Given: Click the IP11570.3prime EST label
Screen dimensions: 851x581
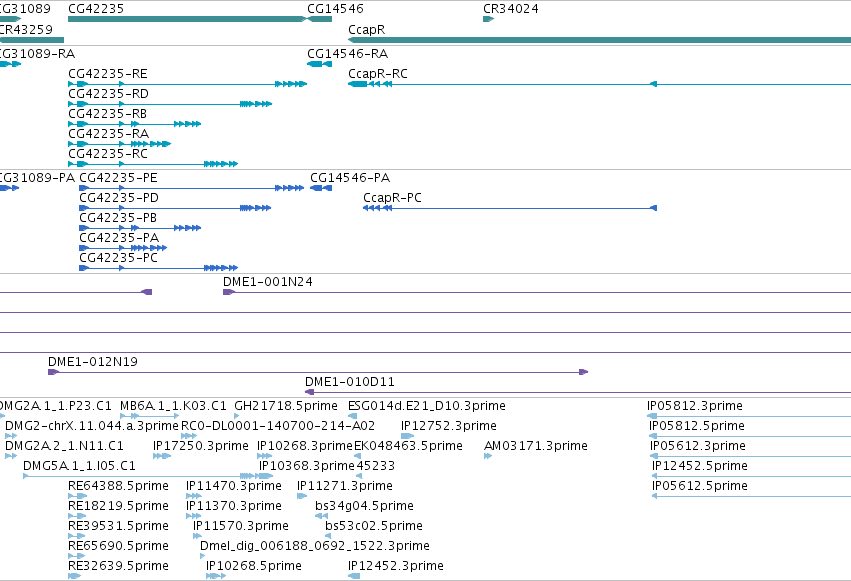Looking at the screenshot, I should coord(241,526).
